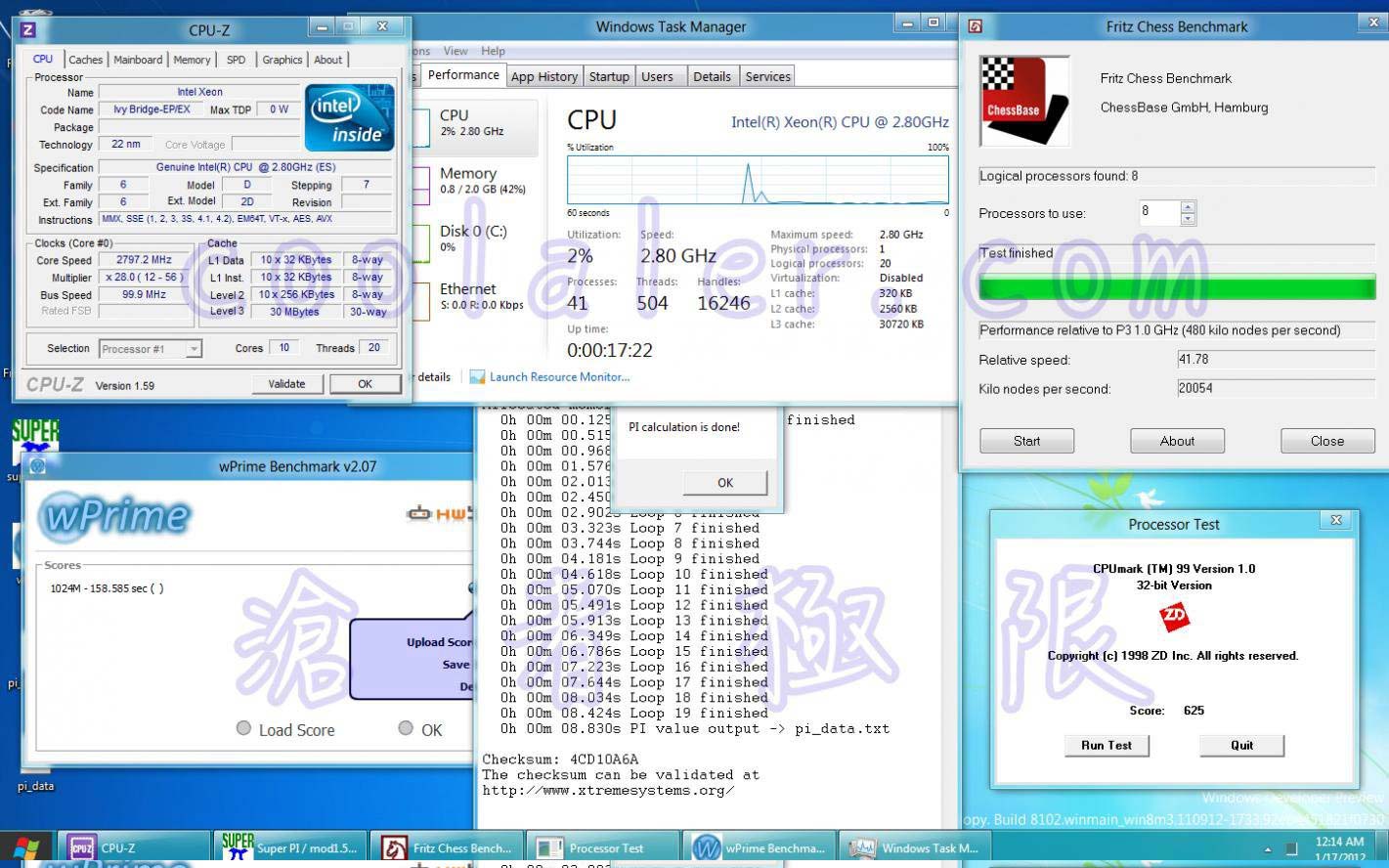Click the CPU-Z taskbar button
The image size is (1389, 868).
[x=135, y=847]
